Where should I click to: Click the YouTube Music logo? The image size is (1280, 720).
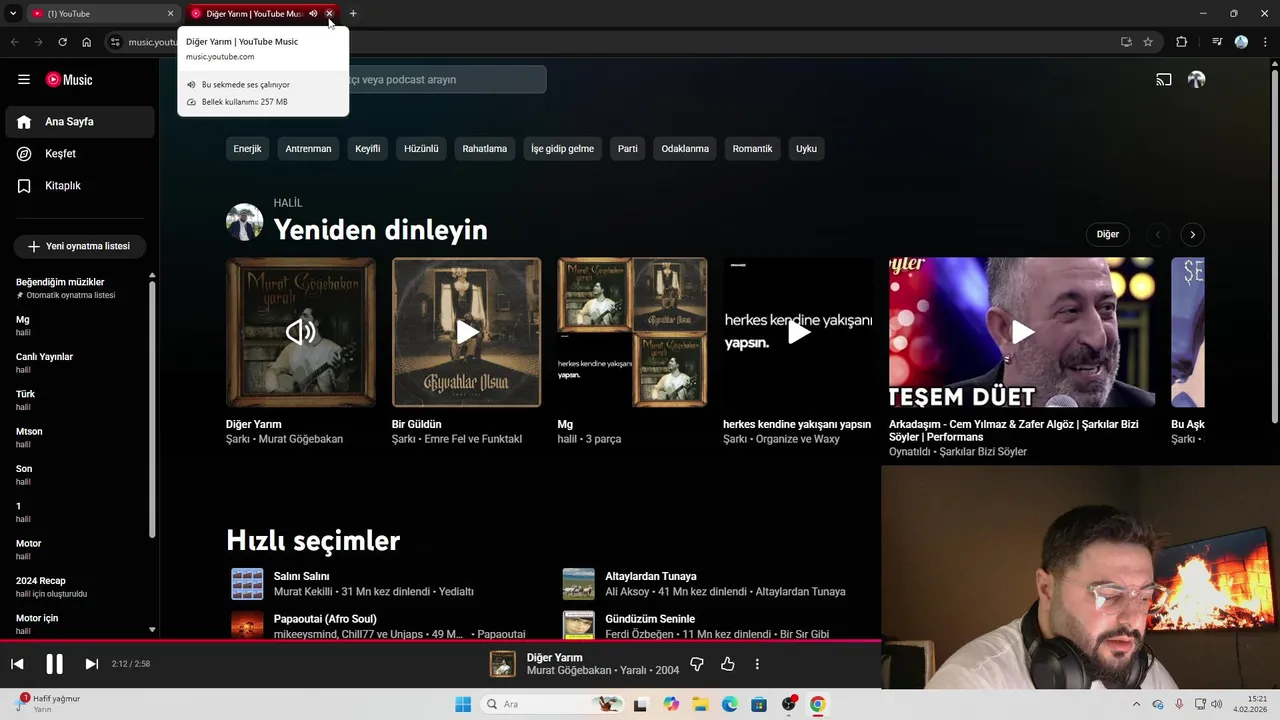[x=70, y=80]
